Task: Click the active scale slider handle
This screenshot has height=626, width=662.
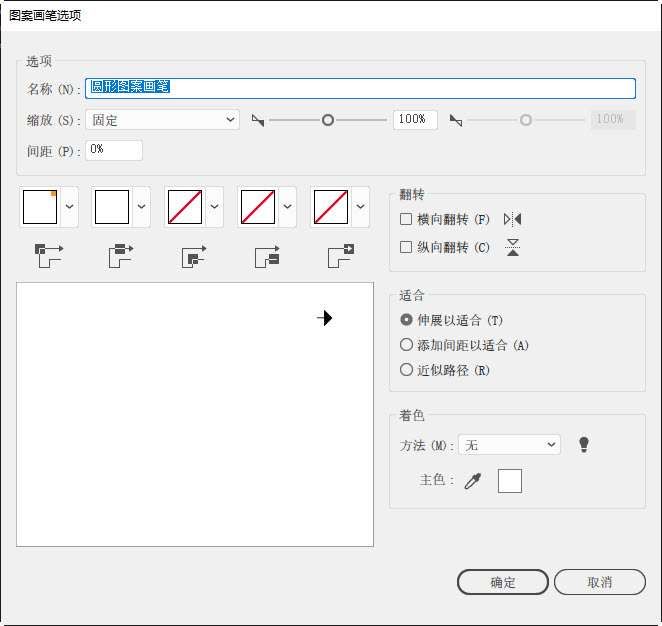Action: pyautogui.click(x=328, y=120)
